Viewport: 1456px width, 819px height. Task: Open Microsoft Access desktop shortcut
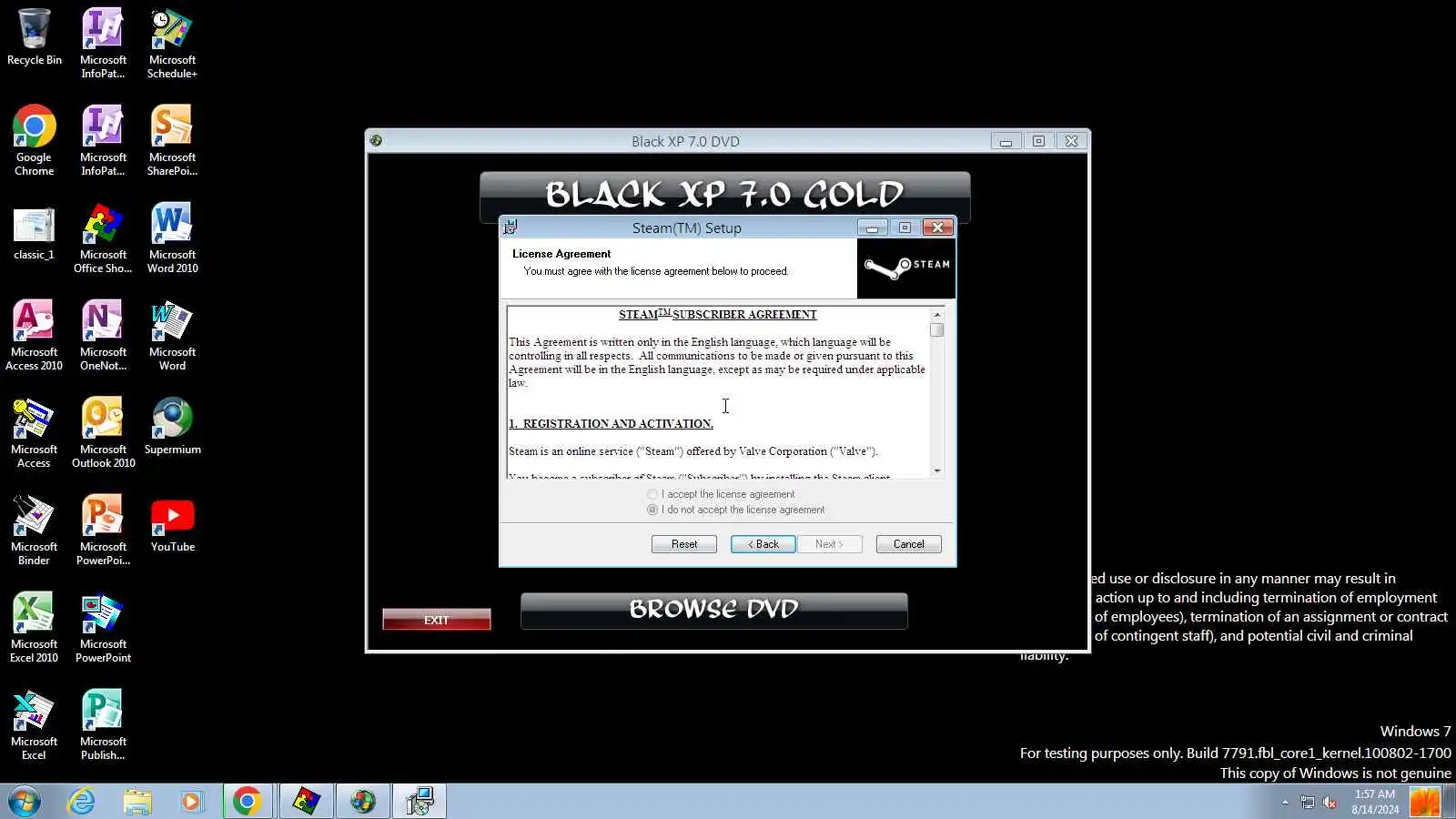tap(35, 431)
